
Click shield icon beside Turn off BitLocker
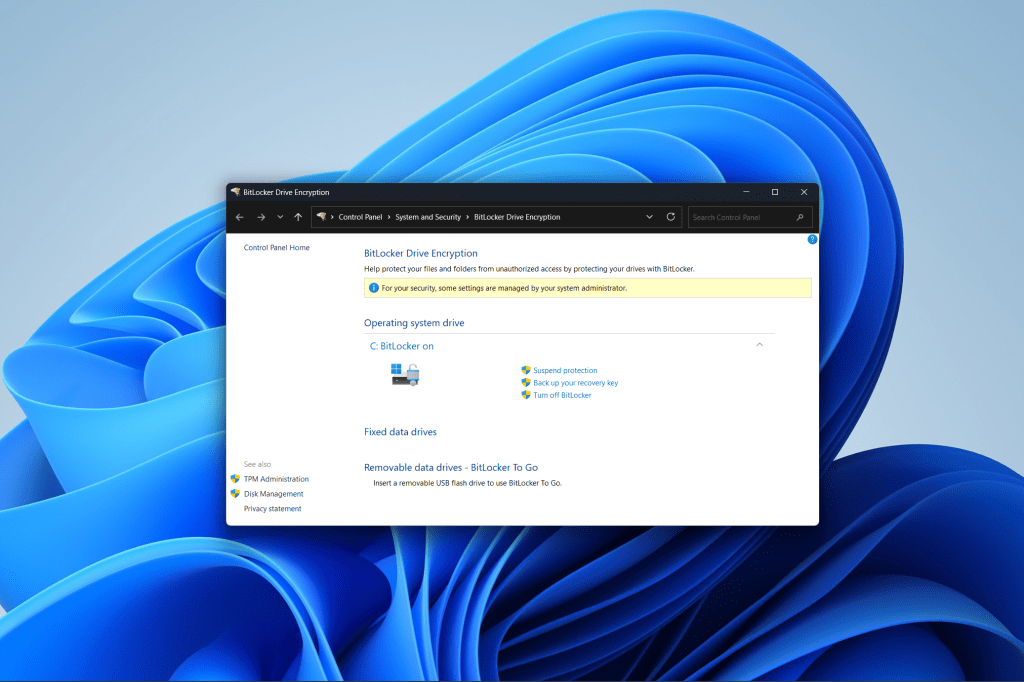tap(526, 395)
